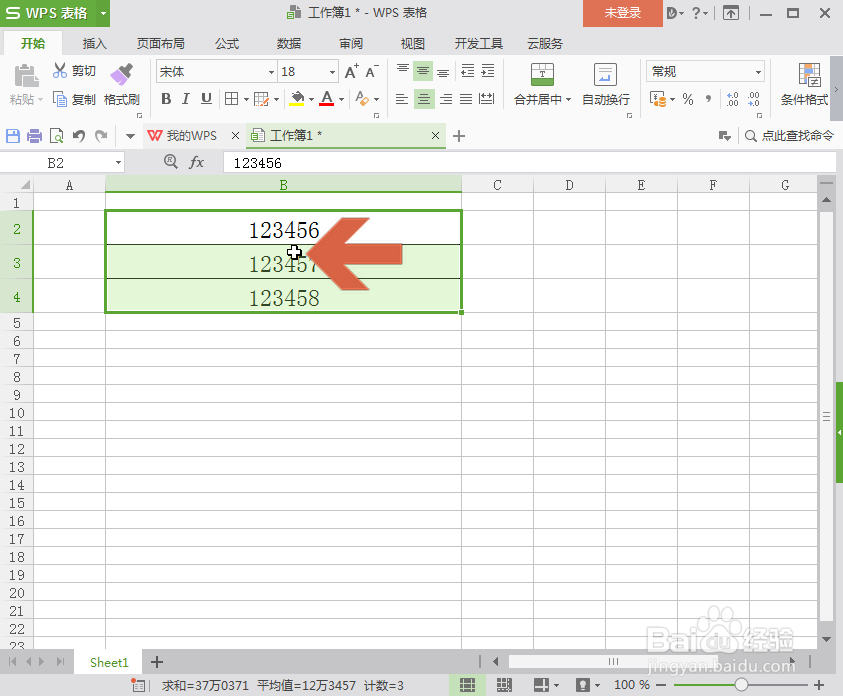Decrease decimal places icon
The image size is (843, 696).
point(753,99)
